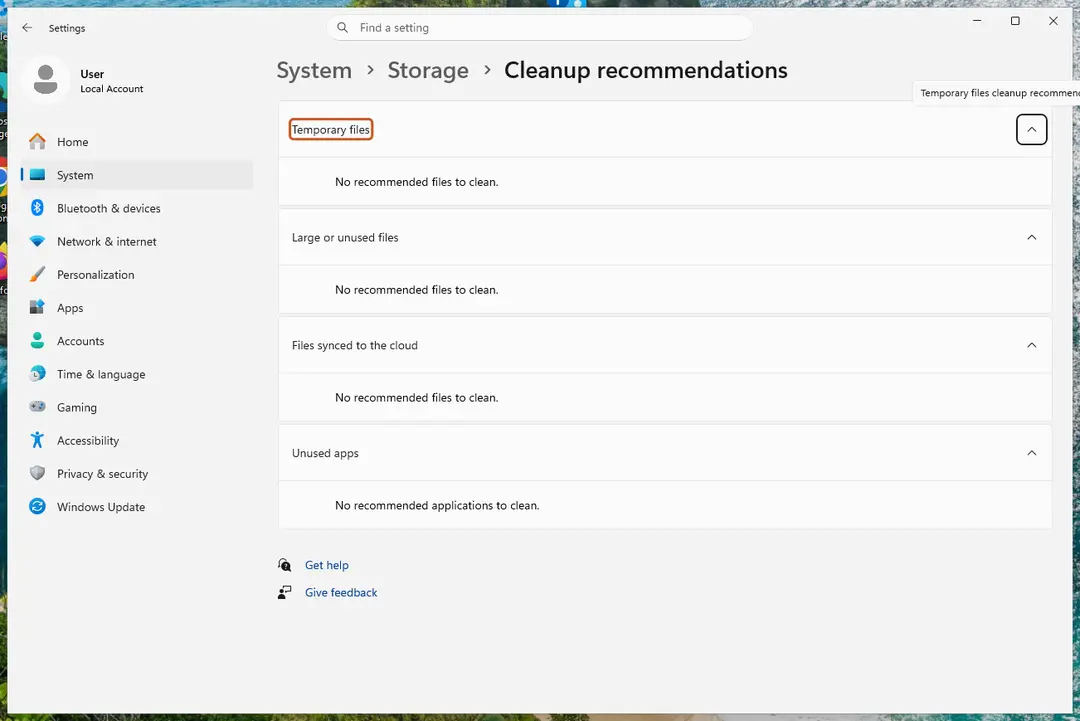Image resolution: width=1080 pixels, height=721 pixels.
Task: Click the Network & internet Wi-Fi icon
Action: (37, 242)
